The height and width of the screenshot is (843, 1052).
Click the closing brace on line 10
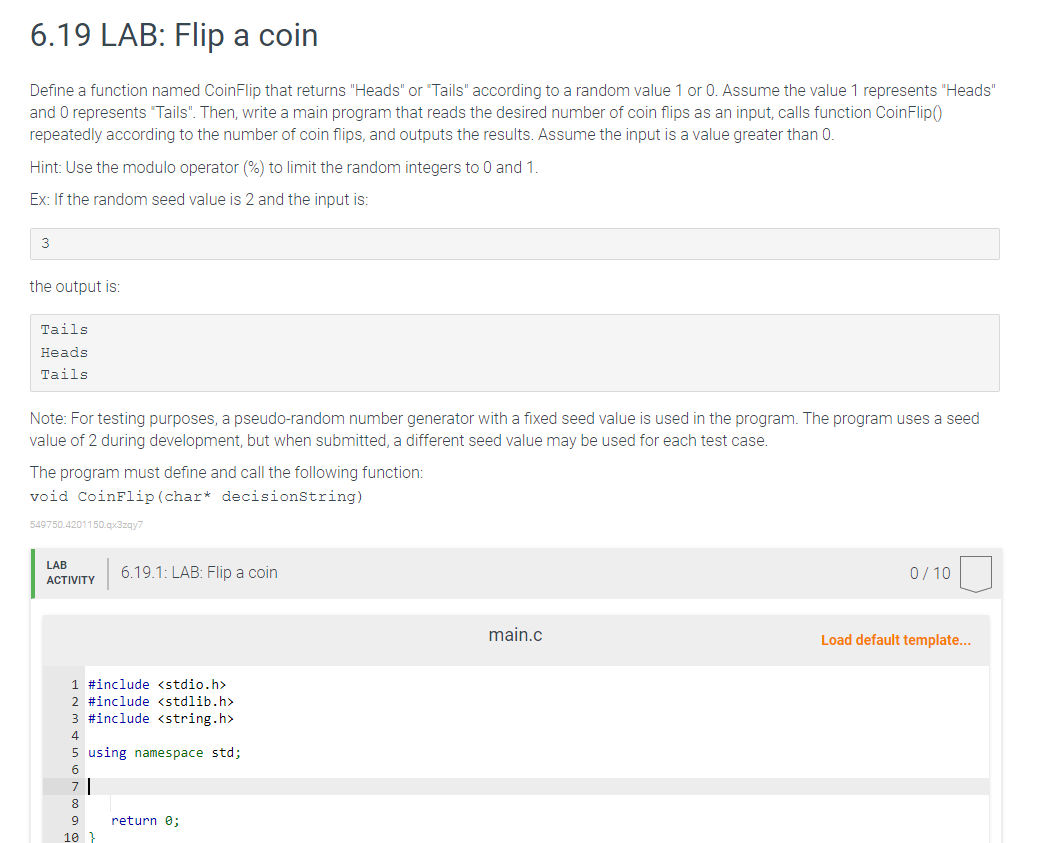click(91, 837)
